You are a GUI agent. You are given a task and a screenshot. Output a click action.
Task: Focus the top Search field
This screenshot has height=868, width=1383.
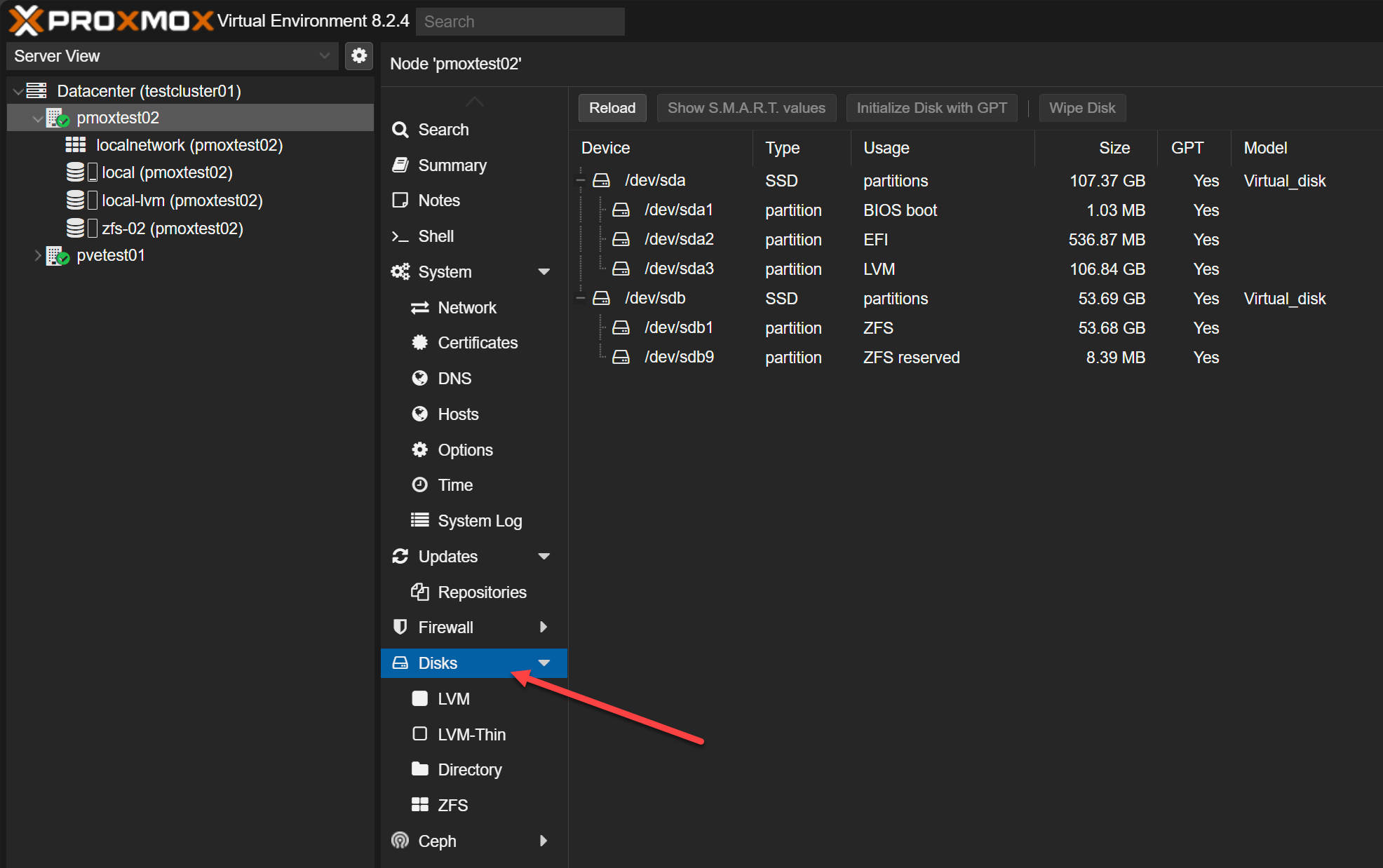520,22
